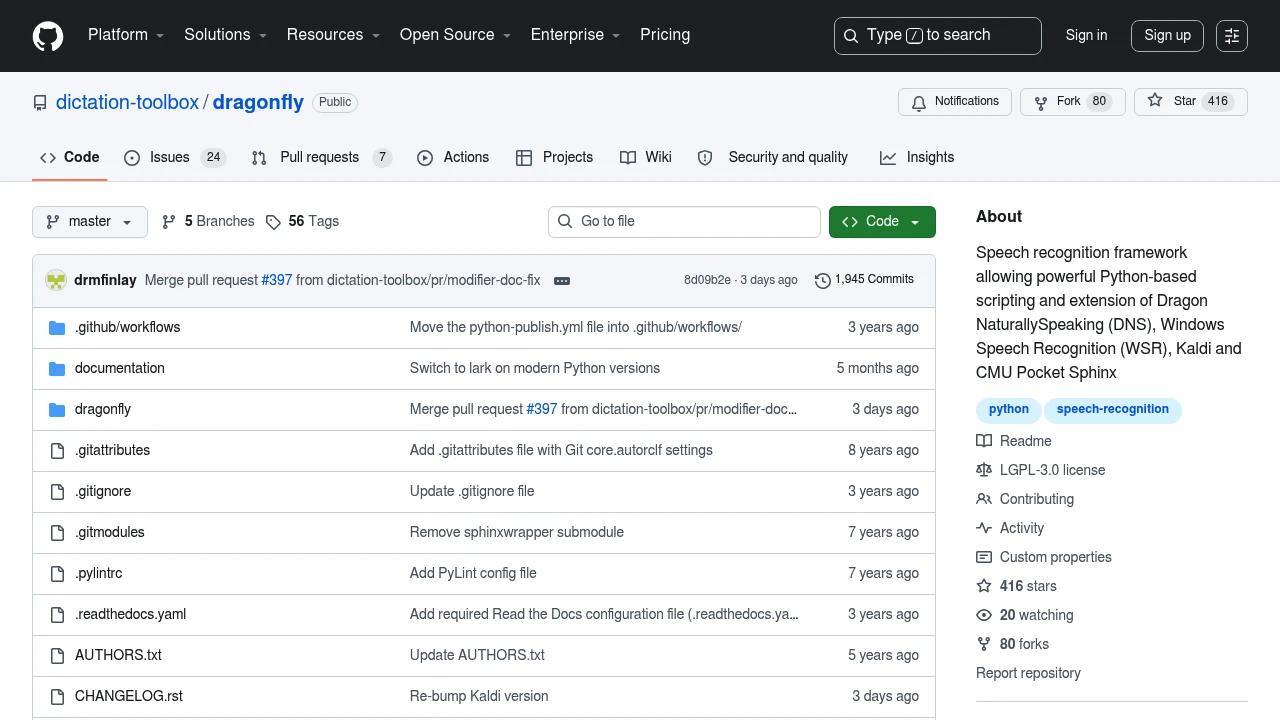
Task: Click Report repository link
Action: tap(1028, 673)
